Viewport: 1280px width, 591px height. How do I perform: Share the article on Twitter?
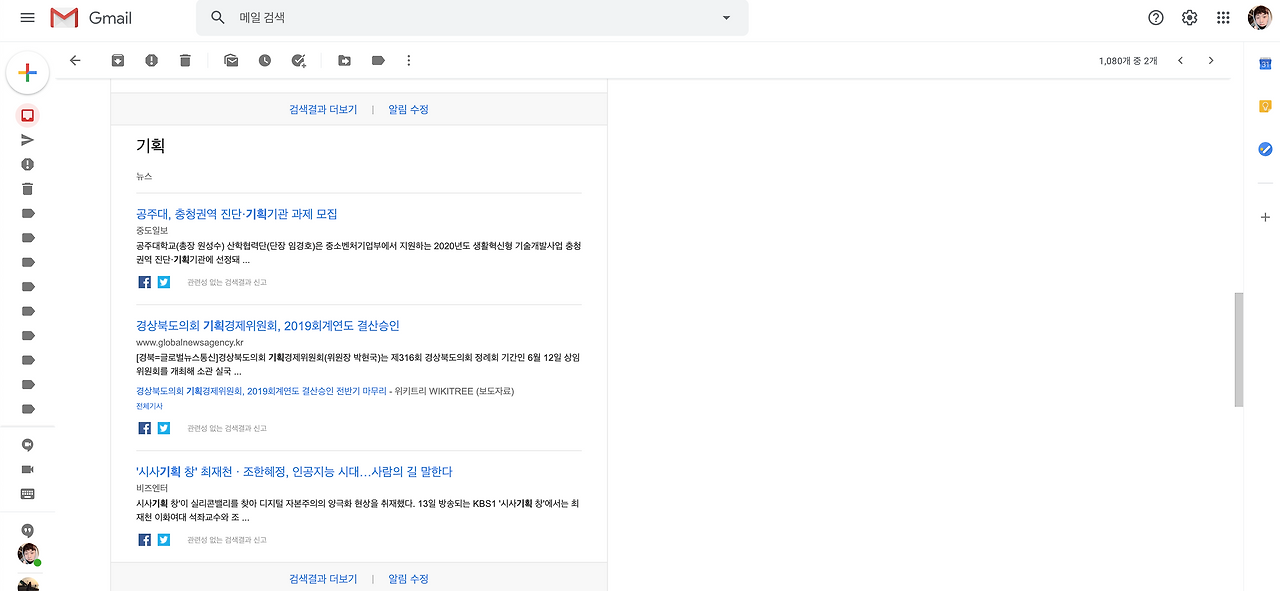point(163,281)
